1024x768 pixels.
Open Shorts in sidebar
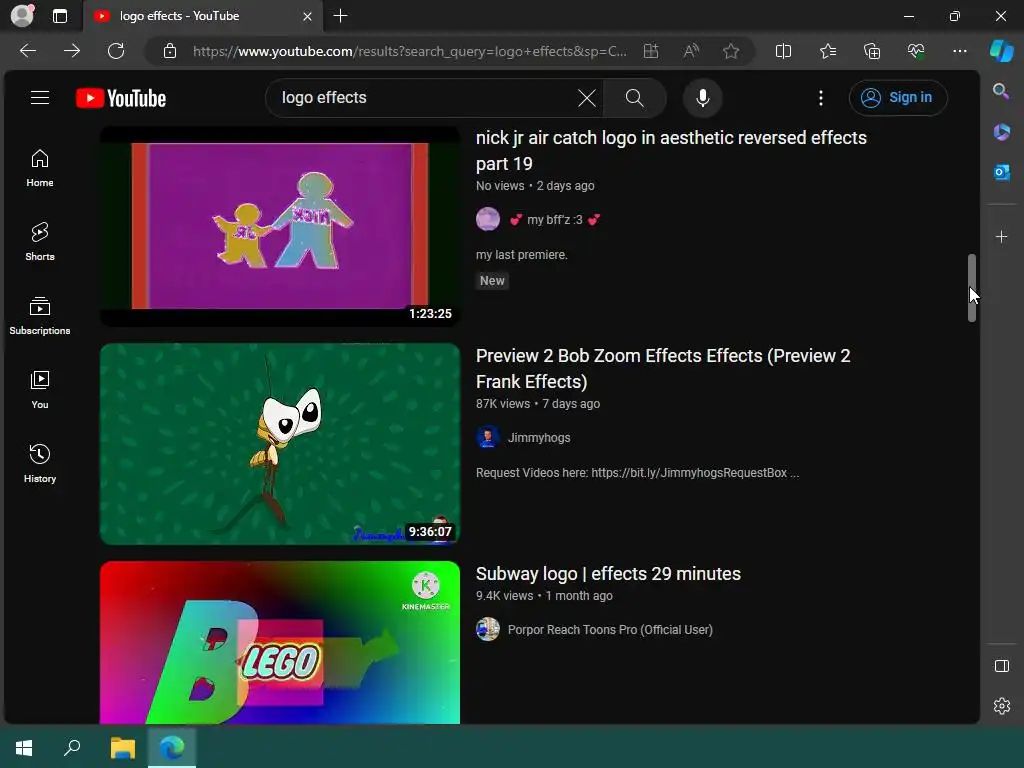point(40,242)
